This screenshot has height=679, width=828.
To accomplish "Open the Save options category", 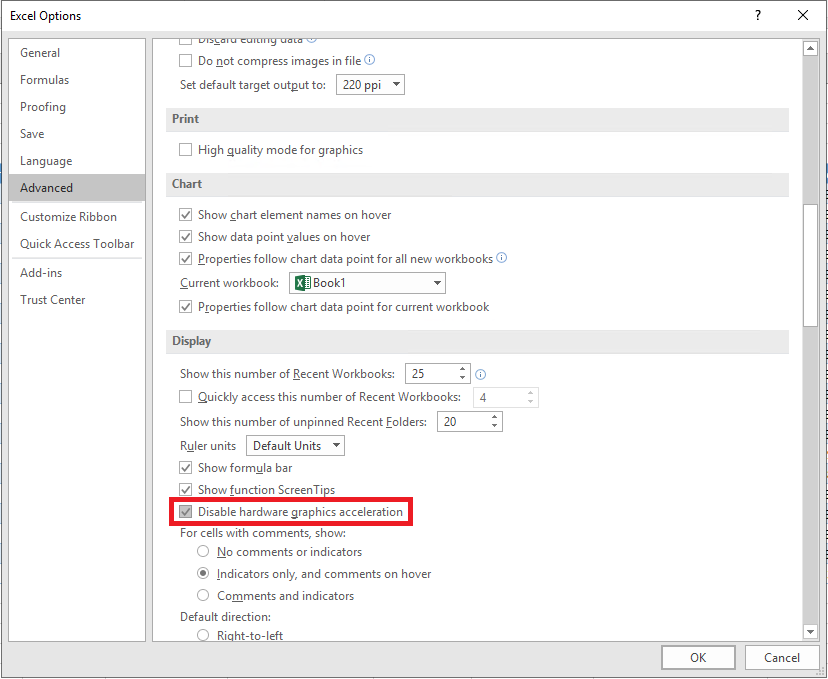I will tap(77, 134).
